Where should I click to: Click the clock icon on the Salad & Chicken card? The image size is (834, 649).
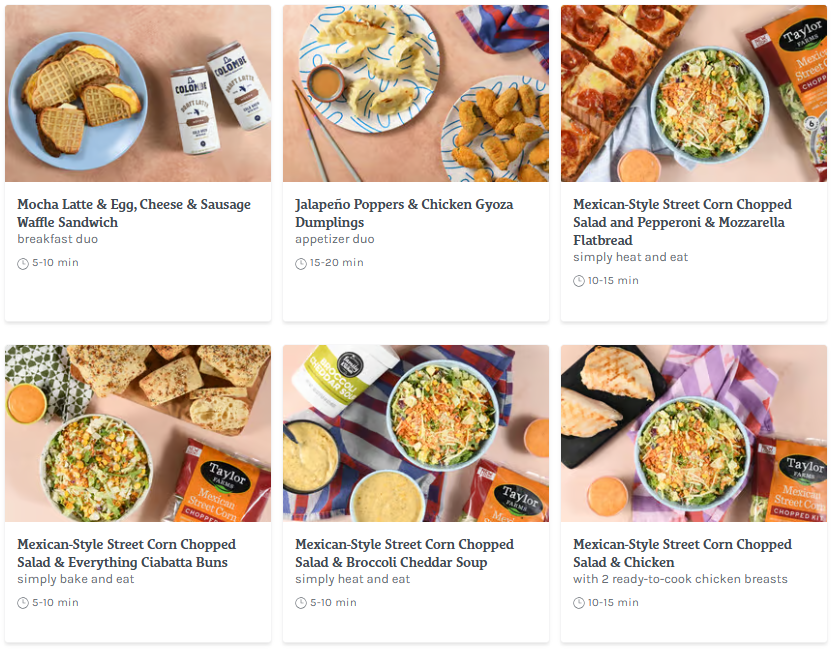point(579,603)
